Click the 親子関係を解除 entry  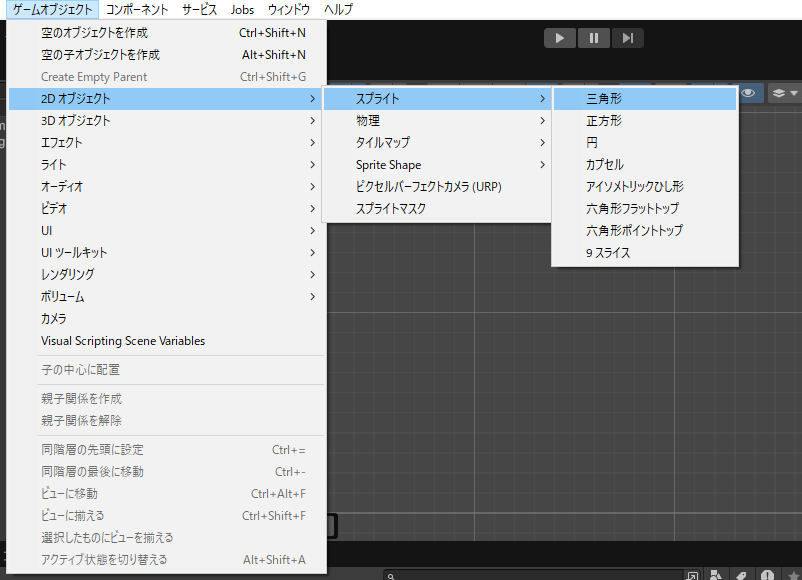coord(166,420)
